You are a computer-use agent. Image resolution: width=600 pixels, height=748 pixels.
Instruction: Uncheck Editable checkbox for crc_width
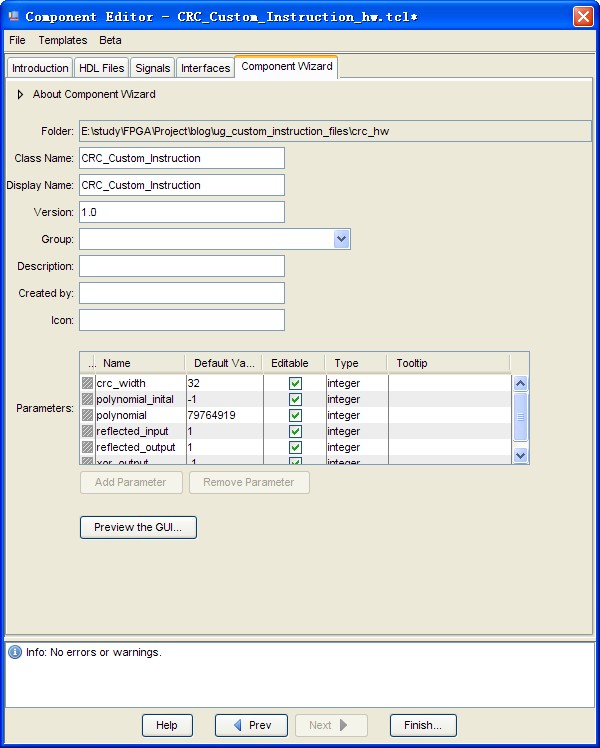click(x=295, y=383)
